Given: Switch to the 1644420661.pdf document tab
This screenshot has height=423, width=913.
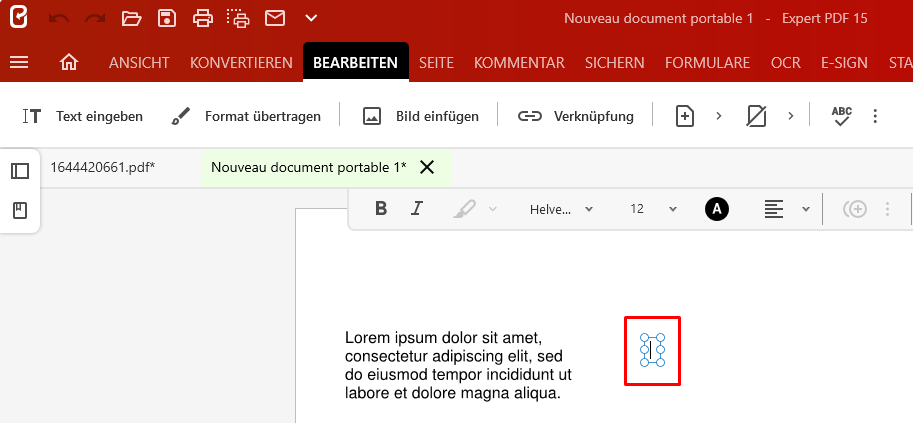Looking at the screenshot, I should click(103, 168).
